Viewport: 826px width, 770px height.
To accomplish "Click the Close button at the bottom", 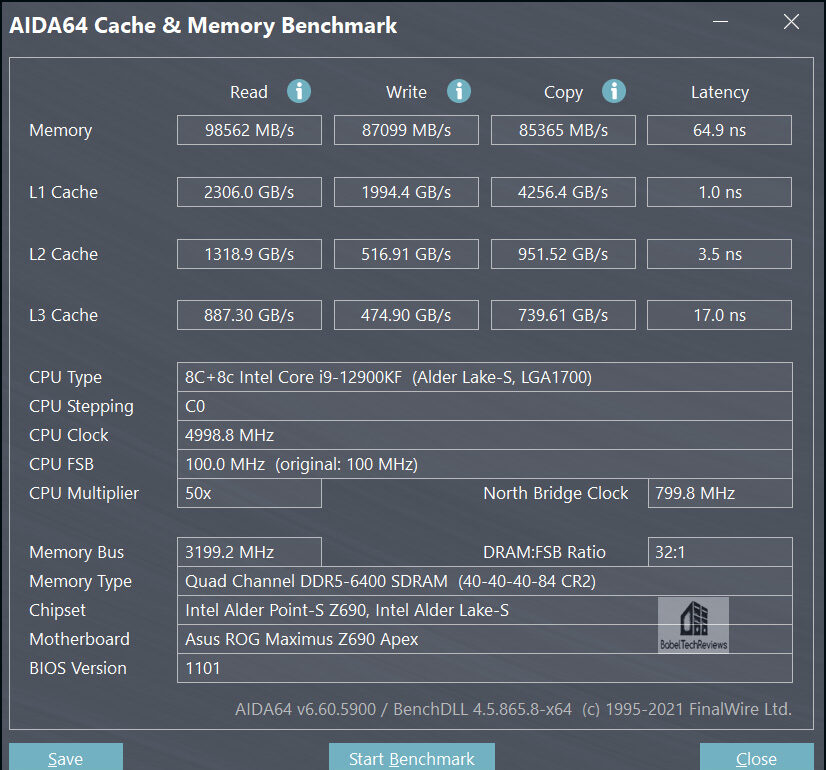I will coord(756,757).
